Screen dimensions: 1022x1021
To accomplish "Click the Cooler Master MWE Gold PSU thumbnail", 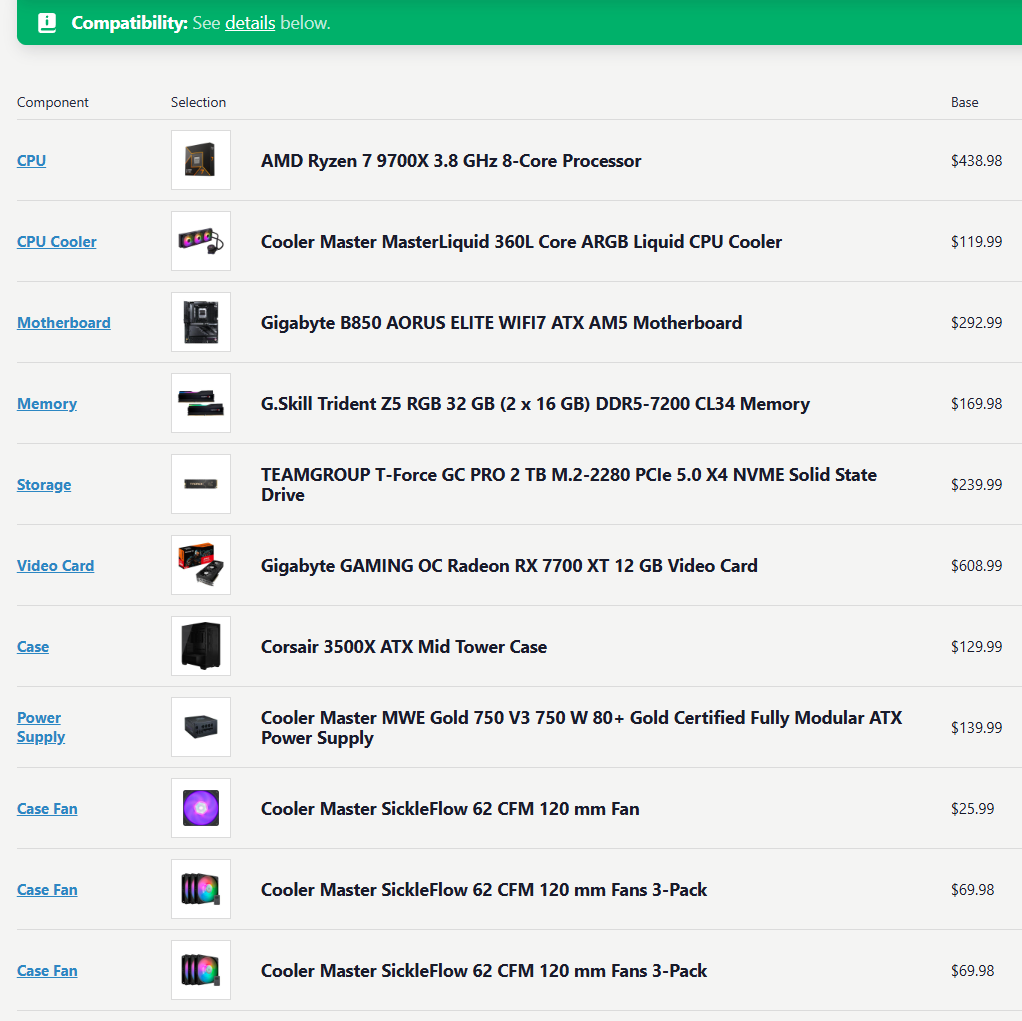I will click(x=201, y=727).
